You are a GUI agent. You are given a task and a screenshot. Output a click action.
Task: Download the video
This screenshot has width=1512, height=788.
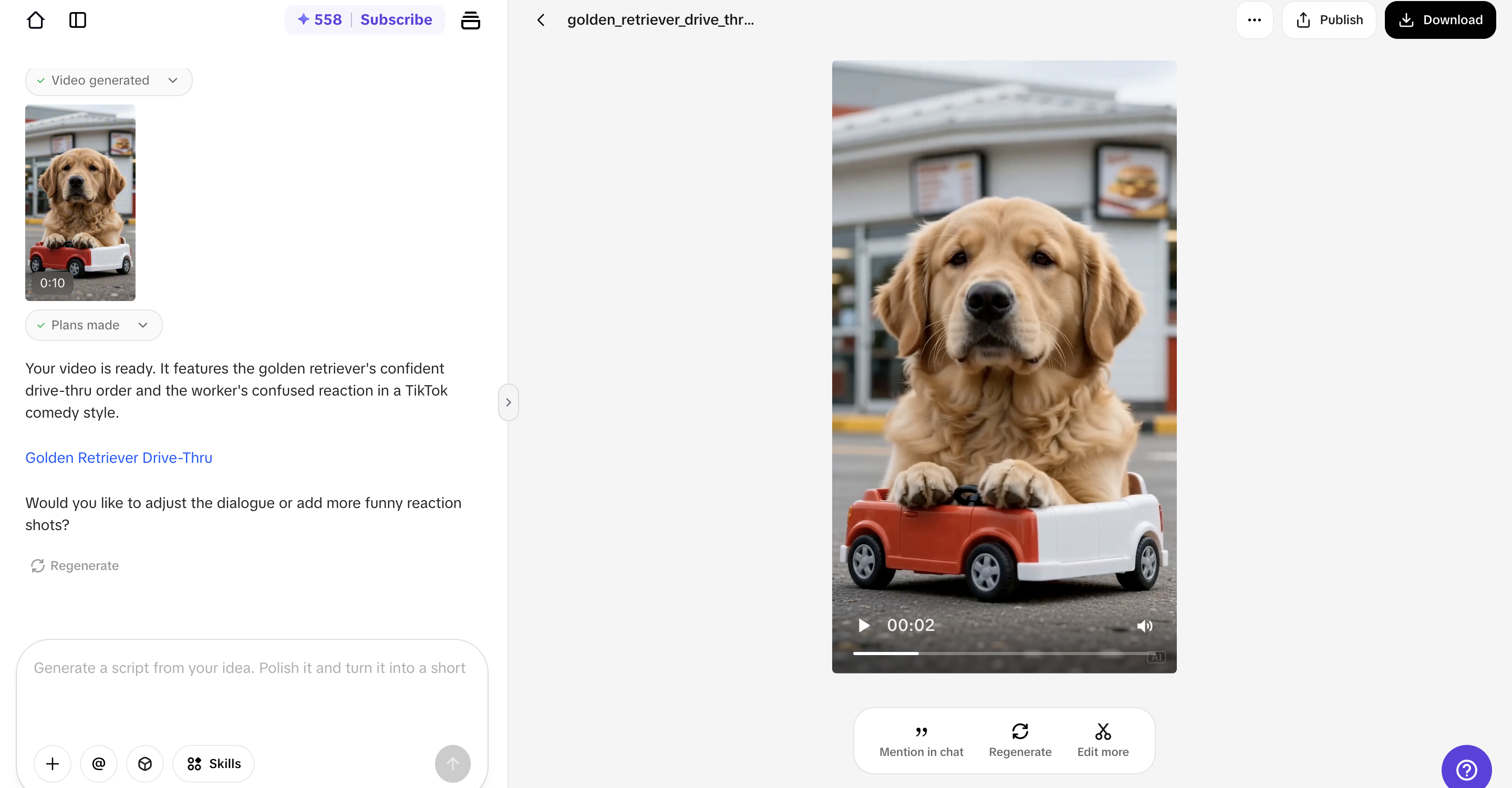[x=1440, y=20]
